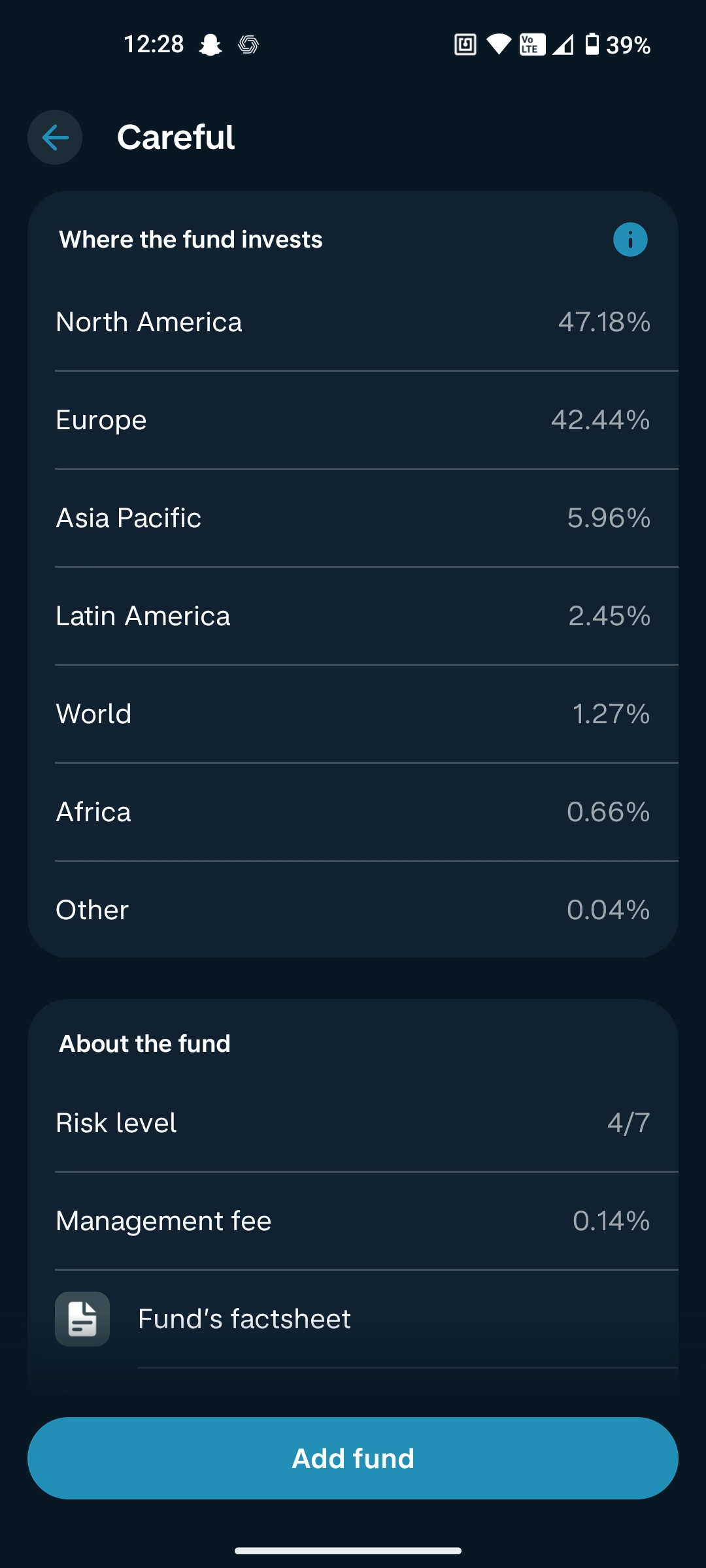Select the Management fee row
Screen dimensions: 706x1568
pyautogui.click(x=353, y=1220)
